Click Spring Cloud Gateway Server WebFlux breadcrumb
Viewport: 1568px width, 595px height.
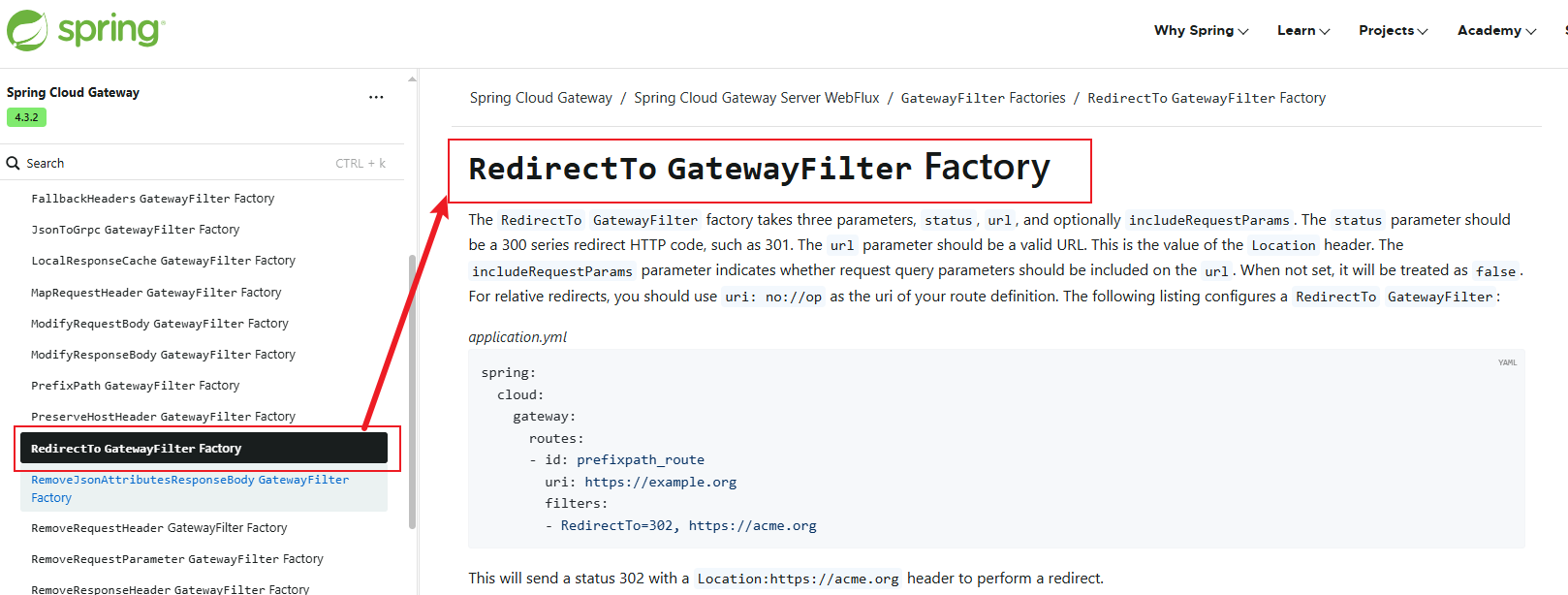(757, 98)
